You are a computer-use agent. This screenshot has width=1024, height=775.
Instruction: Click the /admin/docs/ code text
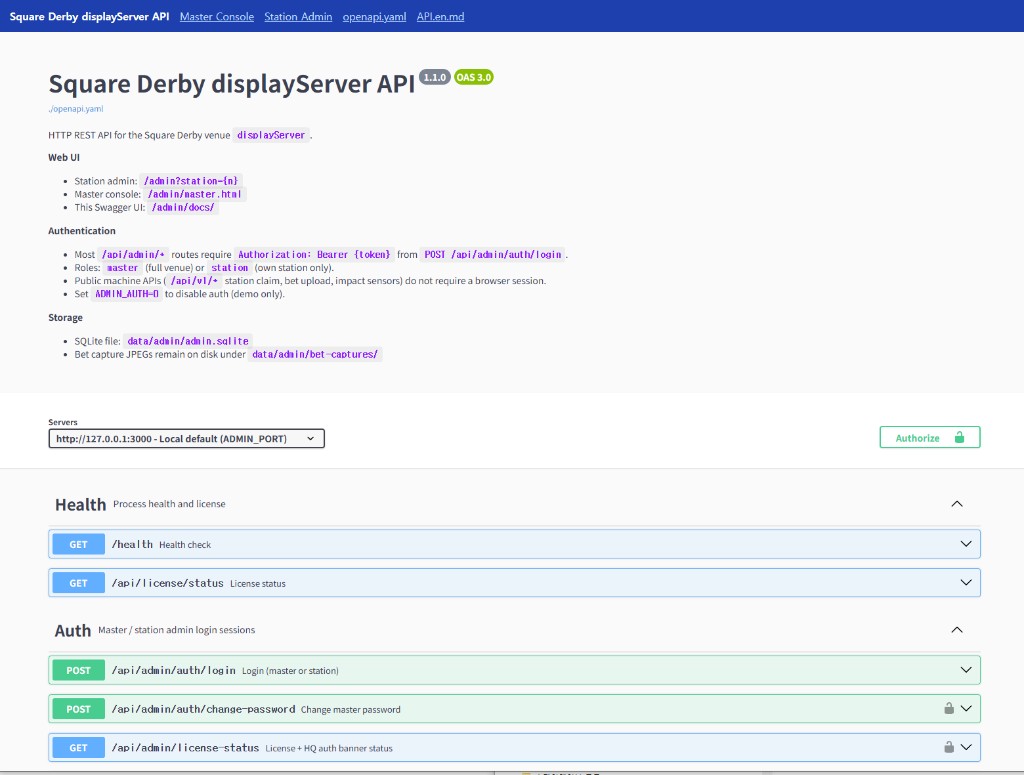pos(183,207)
